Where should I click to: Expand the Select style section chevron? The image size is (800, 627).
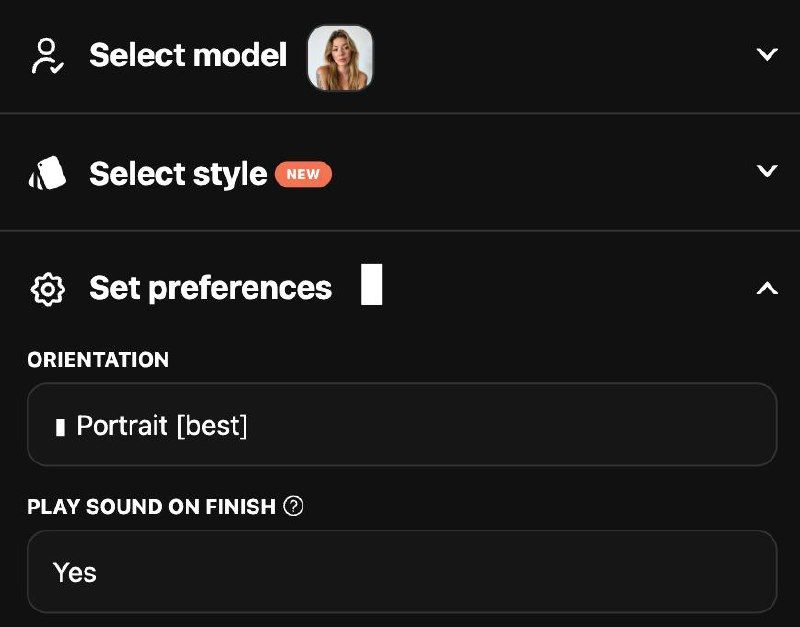[x=767, y=171]
